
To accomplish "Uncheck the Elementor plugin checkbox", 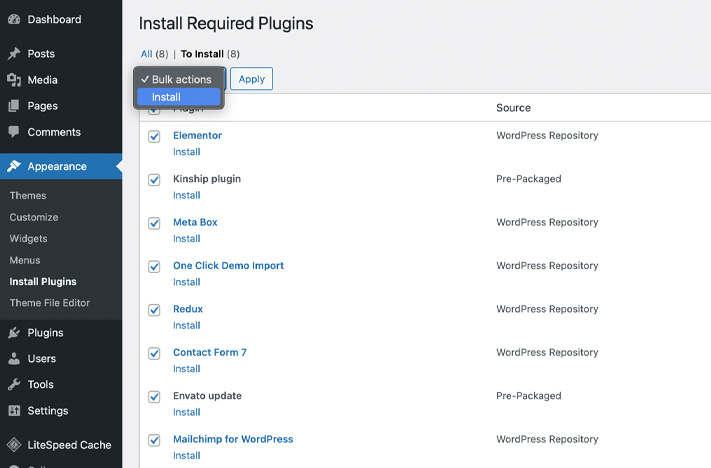I will [154, 136].
